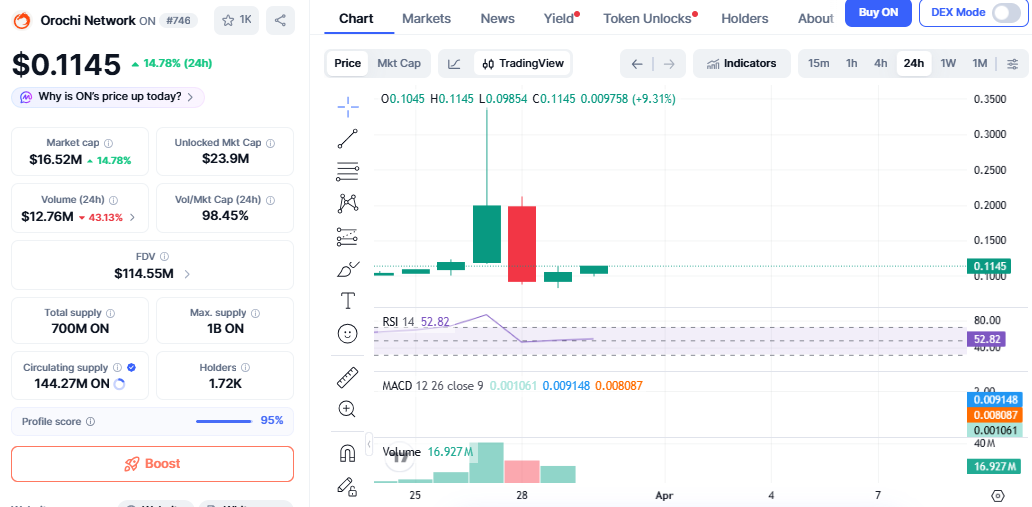The height and width of the screenshot is (507, 1032).
Task: Activate the zoom in tool
Action: click(348, 409)
